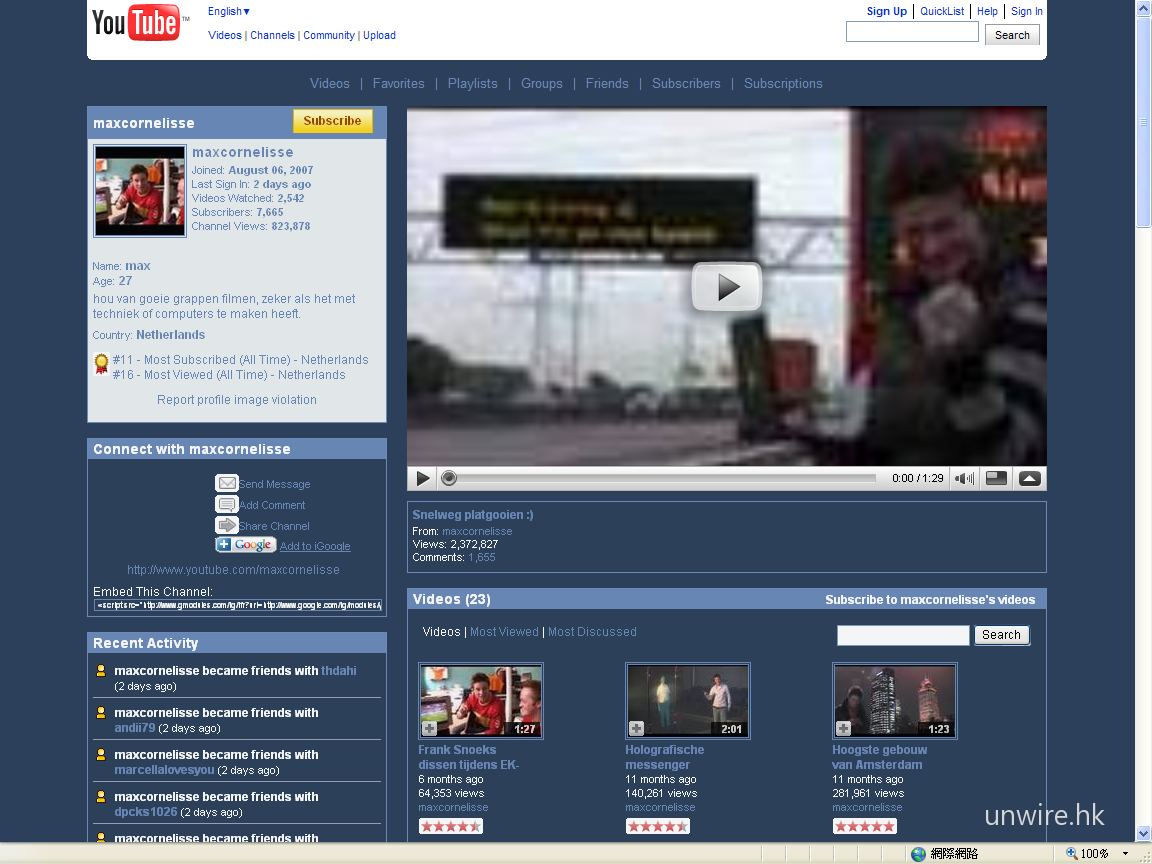The height and width of the screenshot is (864, 1152).
Task: Click the browser zoom magnifier icon
Action: [1072, 853]
